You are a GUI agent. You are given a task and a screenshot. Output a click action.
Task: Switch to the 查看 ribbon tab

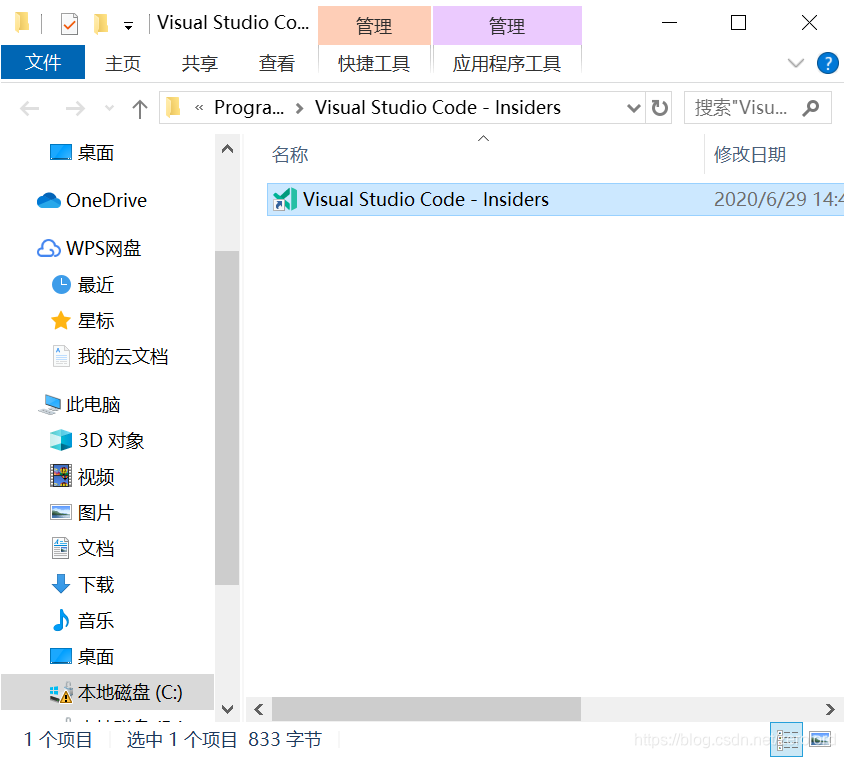[277, 62]
